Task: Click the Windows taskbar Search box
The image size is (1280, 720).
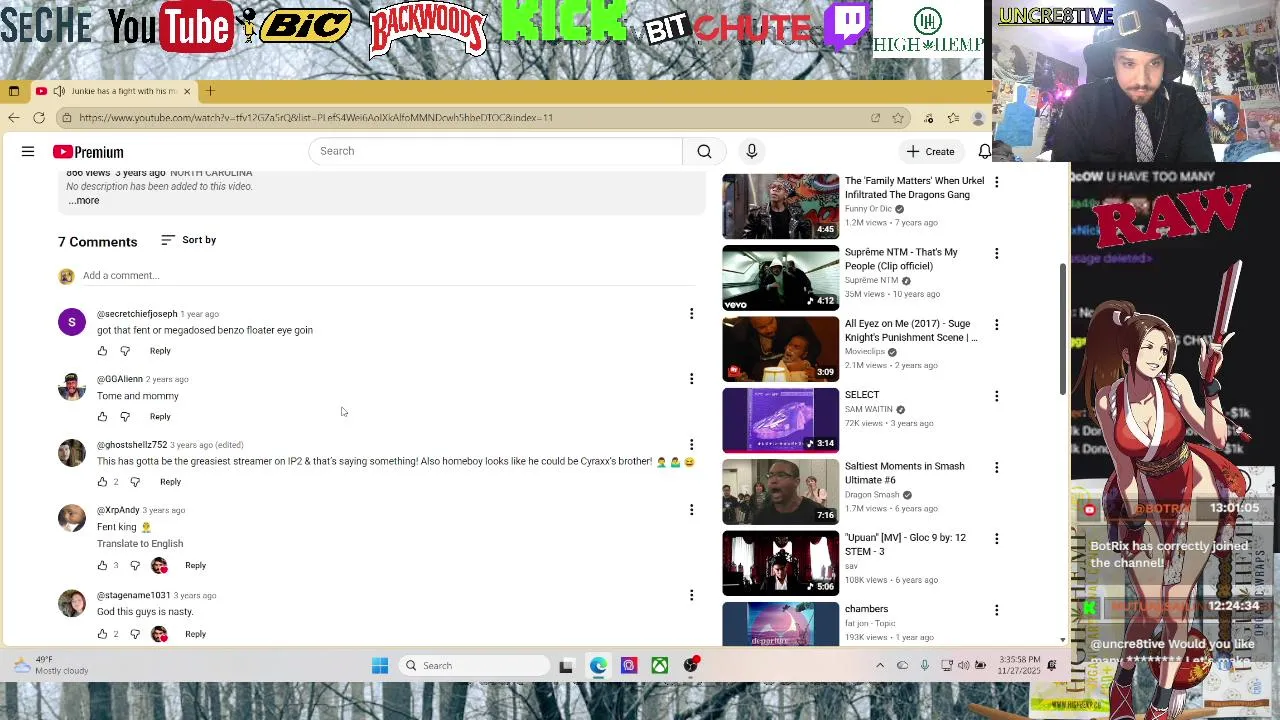Action: click(475, 666)
